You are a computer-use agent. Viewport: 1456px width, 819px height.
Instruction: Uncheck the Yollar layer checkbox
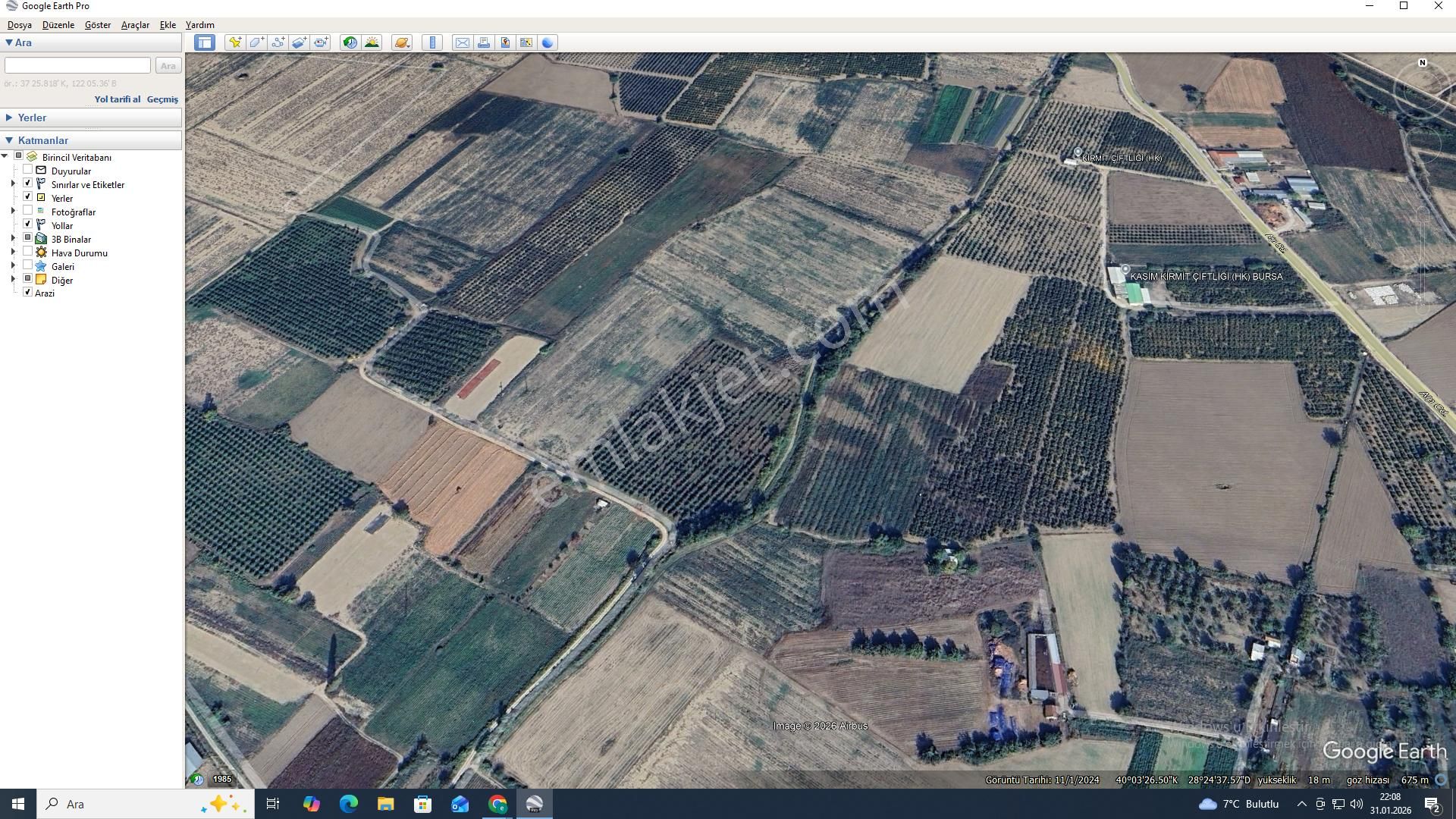[x=28, y=225]
